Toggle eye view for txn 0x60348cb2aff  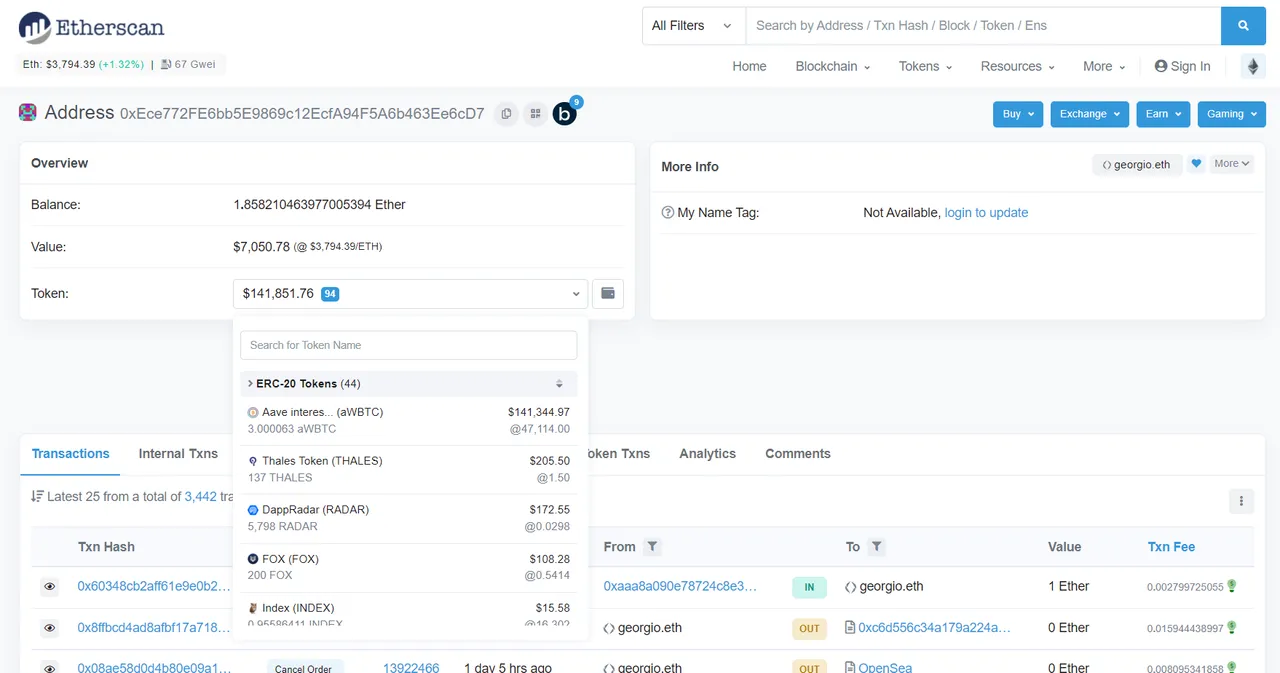49,587
